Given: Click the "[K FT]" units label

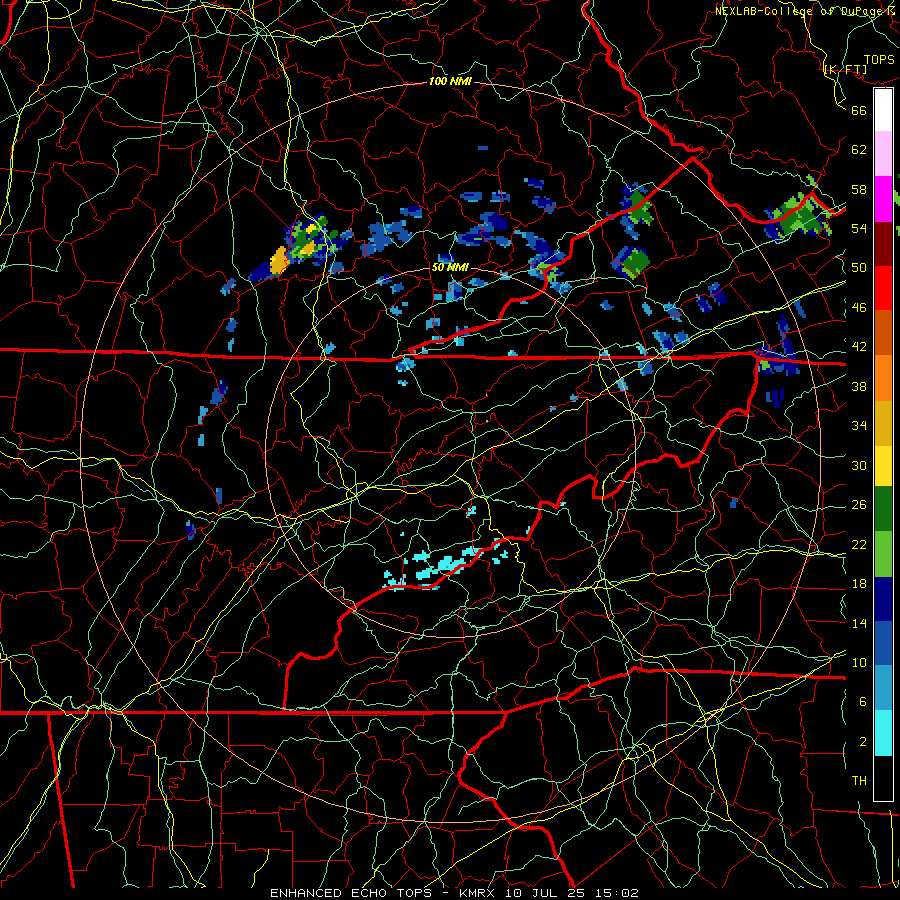Looking at the screenshot, I should [x=845, y=70].
